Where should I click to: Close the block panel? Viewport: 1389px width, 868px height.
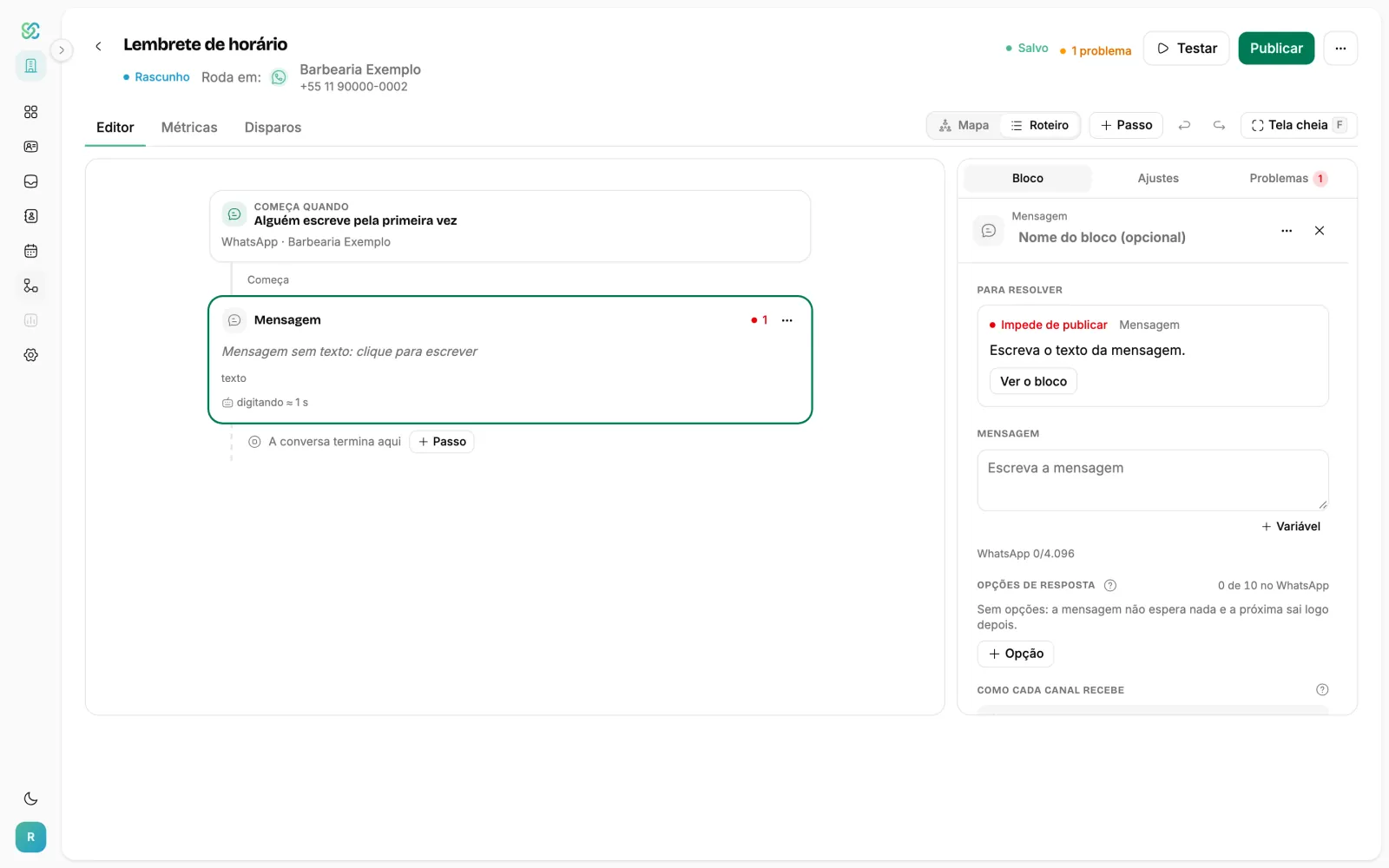click(x=1320, y=231)
